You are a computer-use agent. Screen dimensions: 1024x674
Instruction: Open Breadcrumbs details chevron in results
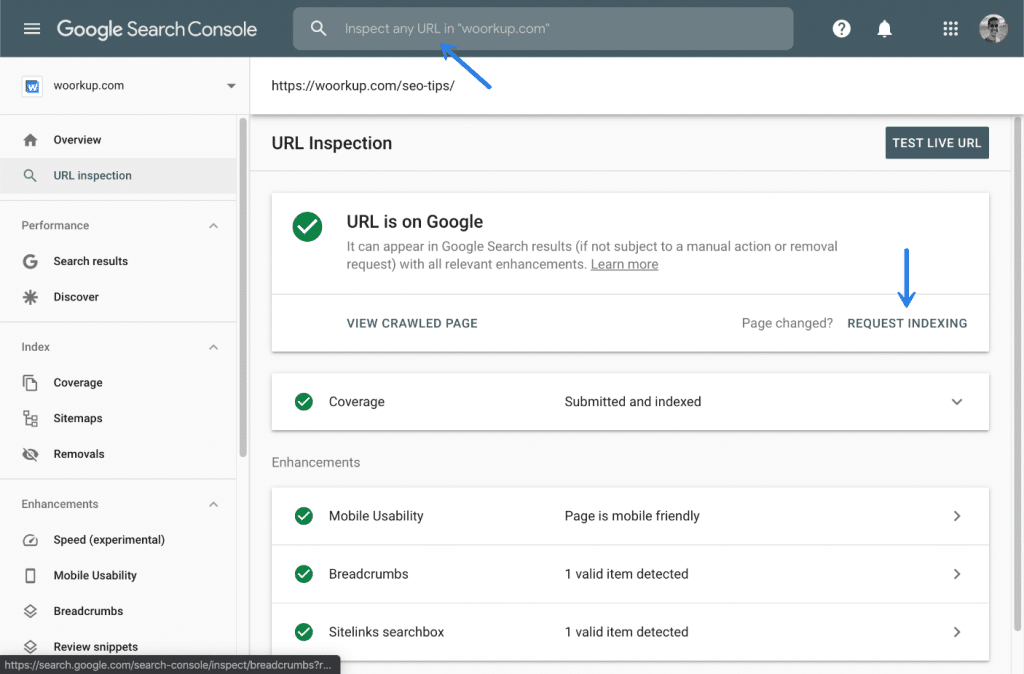(x=957, y=574)
